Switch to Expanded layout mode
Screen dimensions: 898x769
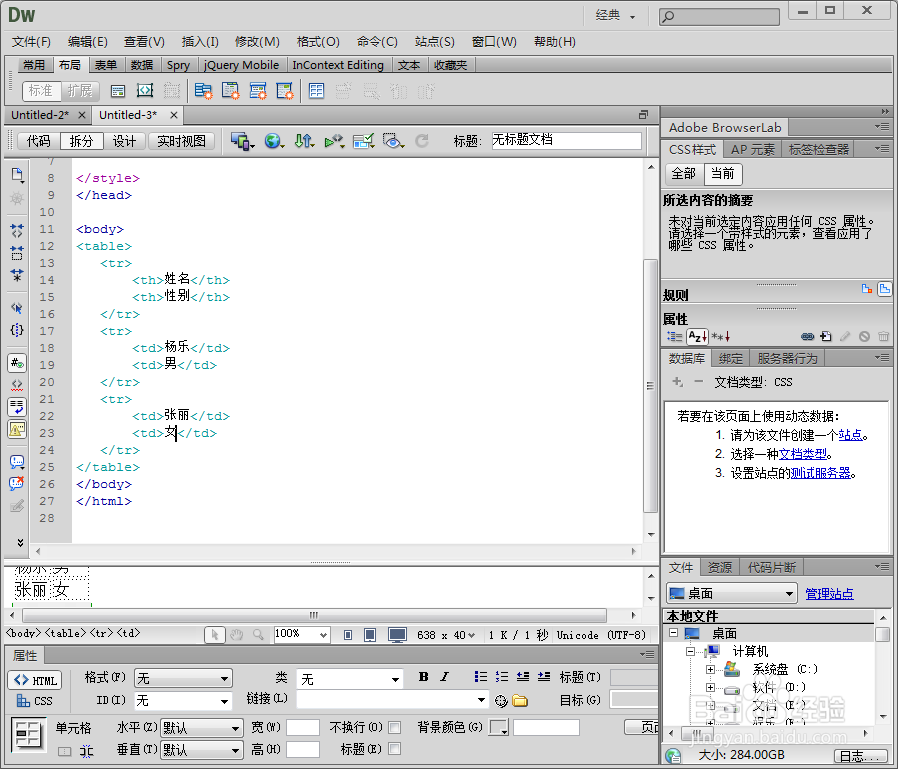click(x=80, y=90)
